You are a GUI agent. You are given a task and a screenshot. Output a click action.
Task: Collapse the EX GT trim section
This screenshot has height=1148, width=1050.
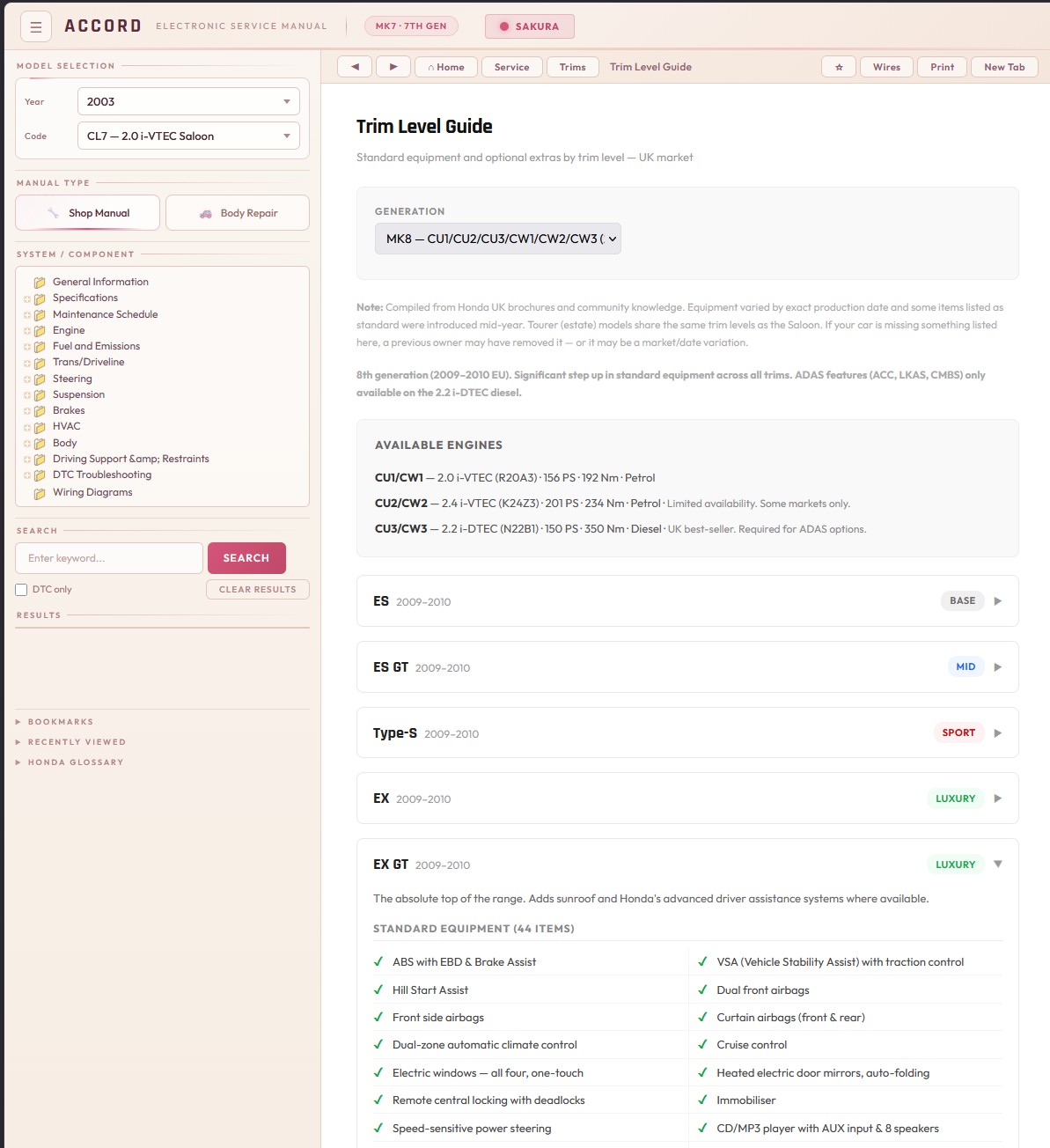997,865
